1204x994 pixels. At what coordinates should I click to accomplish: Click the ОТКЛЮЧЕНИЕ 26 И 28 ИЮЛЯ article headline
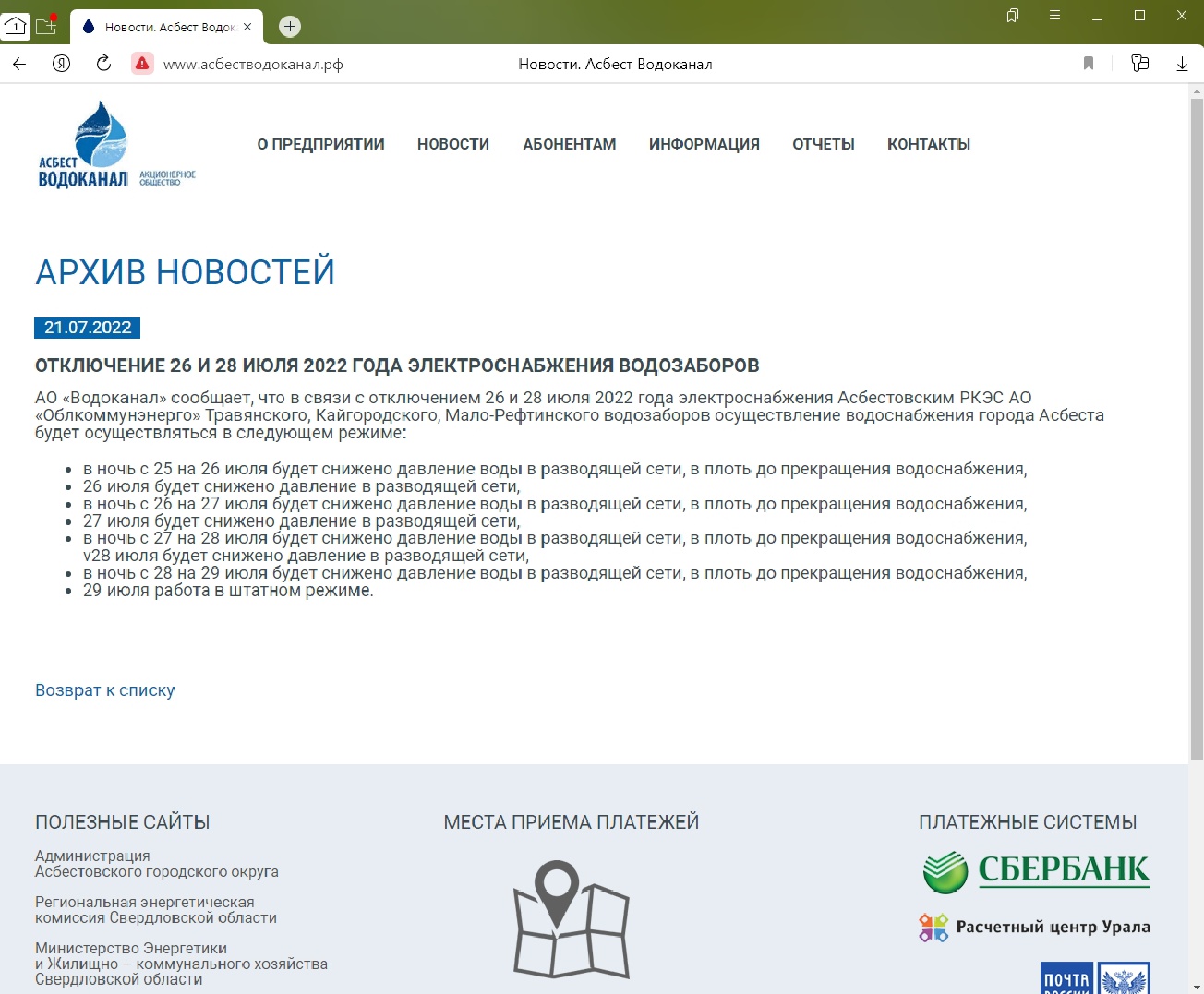coord(397,365)
